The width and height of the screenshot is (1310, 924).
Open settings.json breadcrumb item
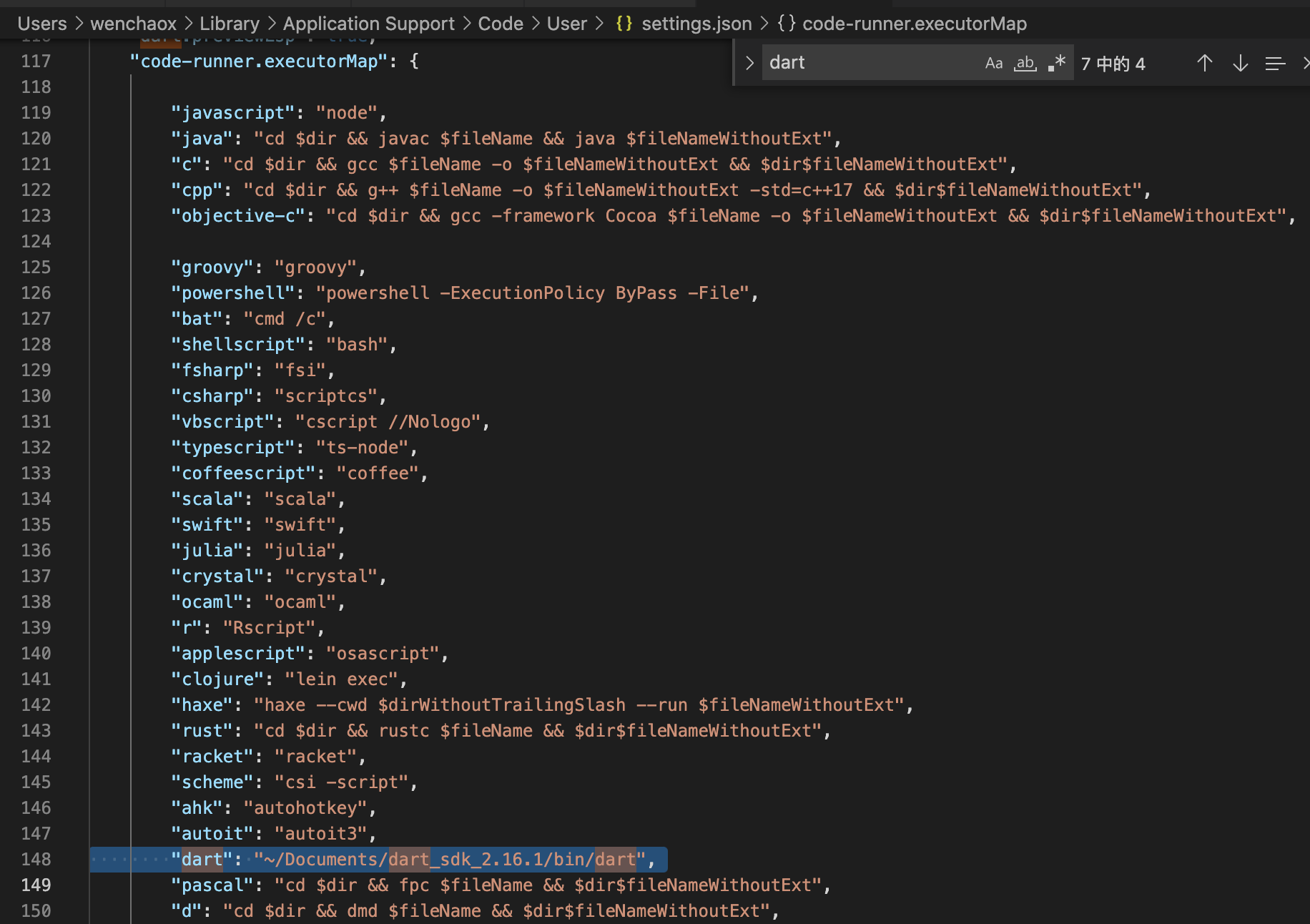[684, 24]
